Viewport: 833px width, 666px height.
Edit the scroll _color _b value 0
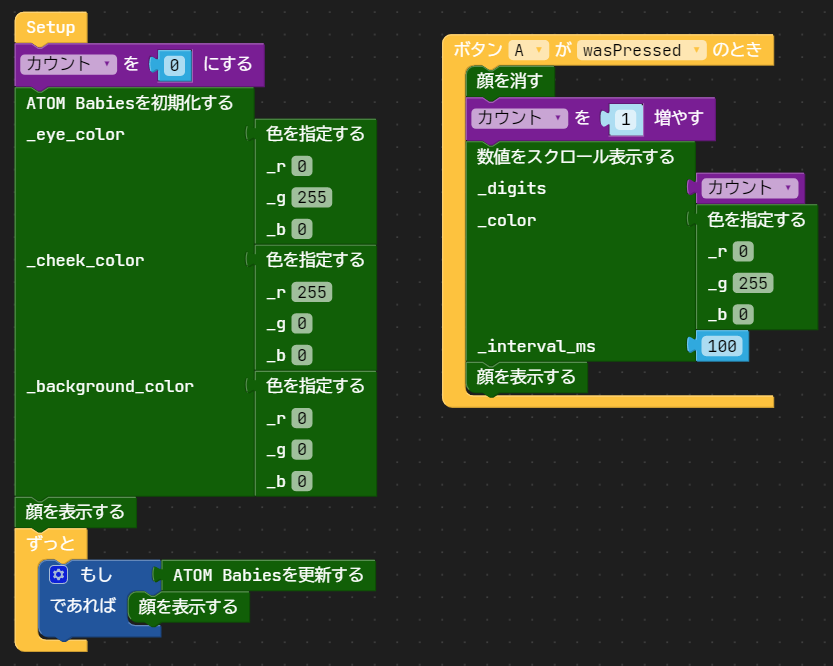(x=743, y=314)
